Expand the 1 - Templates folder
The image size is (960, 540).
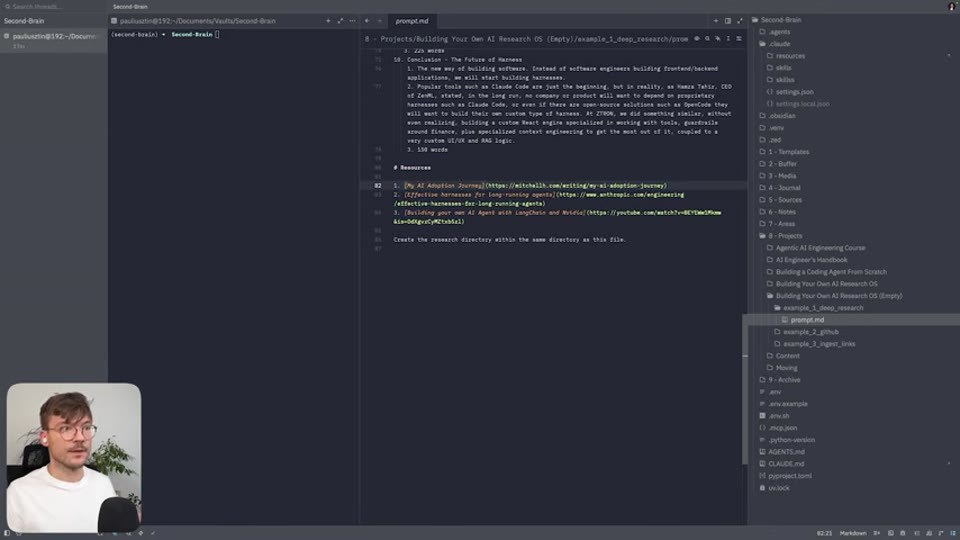[x=789, y=152]
